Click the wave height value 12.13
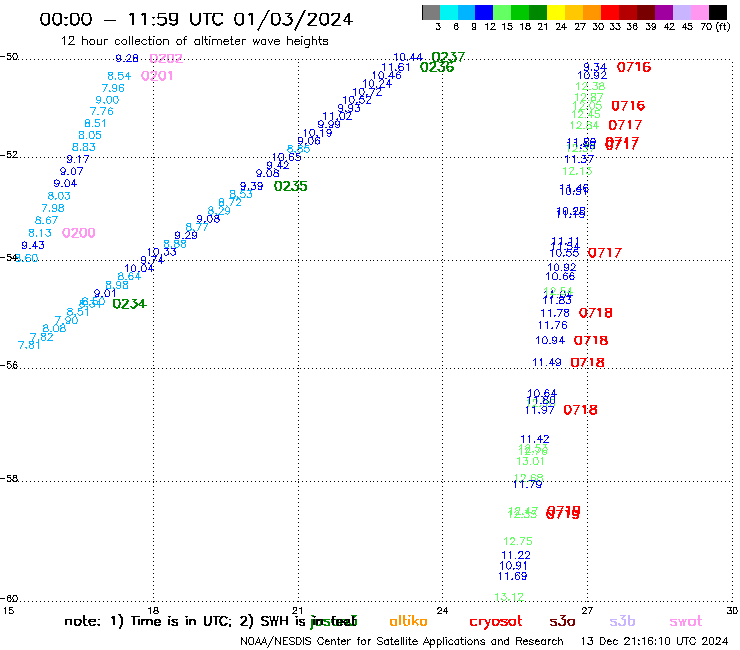The width and height of the screenshot is (740, 650). tap(577, 171)
